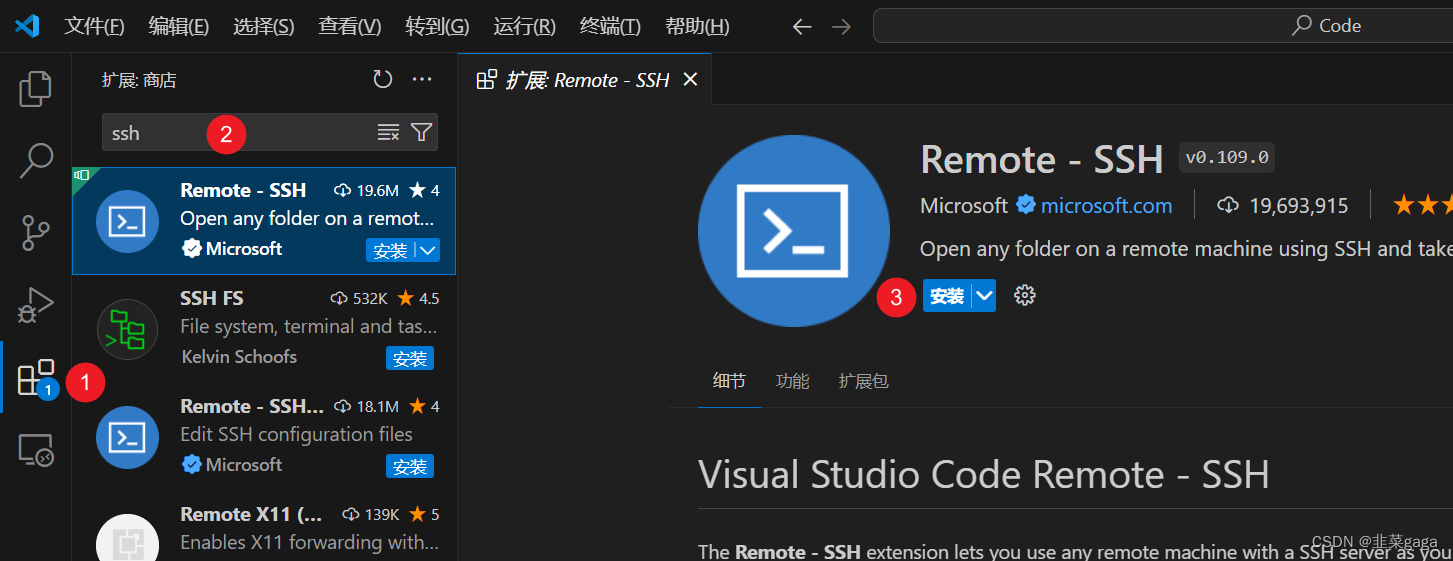Screen dimensions: 1453x561
Task: Click the SSH FS extension icon
Action: coord(127,329)
